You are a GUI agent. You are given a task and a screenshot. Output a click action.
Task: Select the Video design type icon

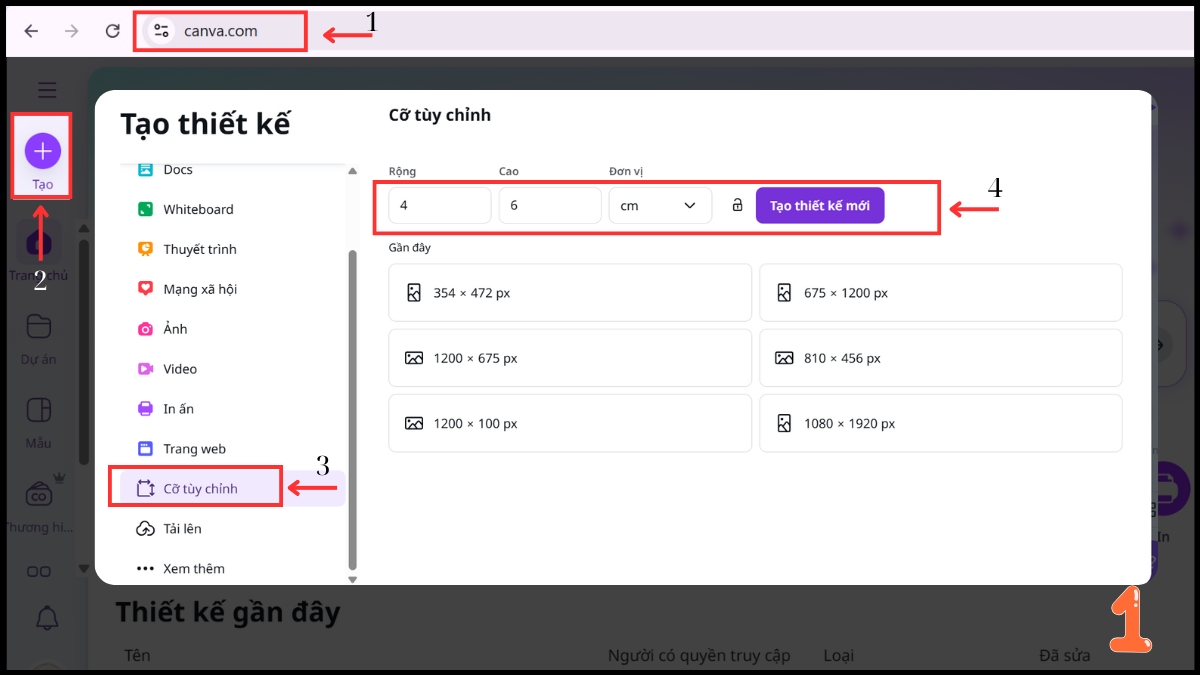[x=145, y=369]
